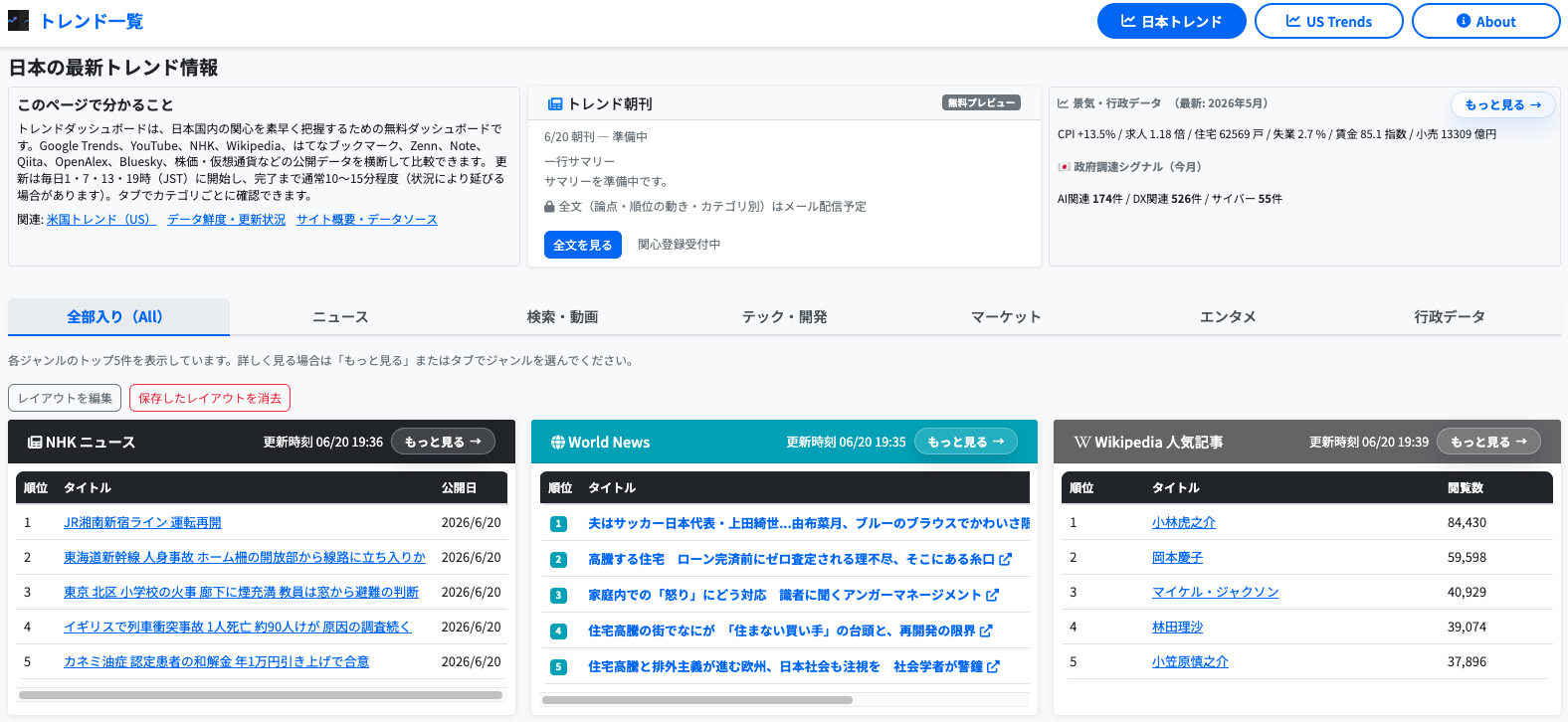Switch to the 検索・動画 tab
1568x722 pixels.
pos(562,316)
